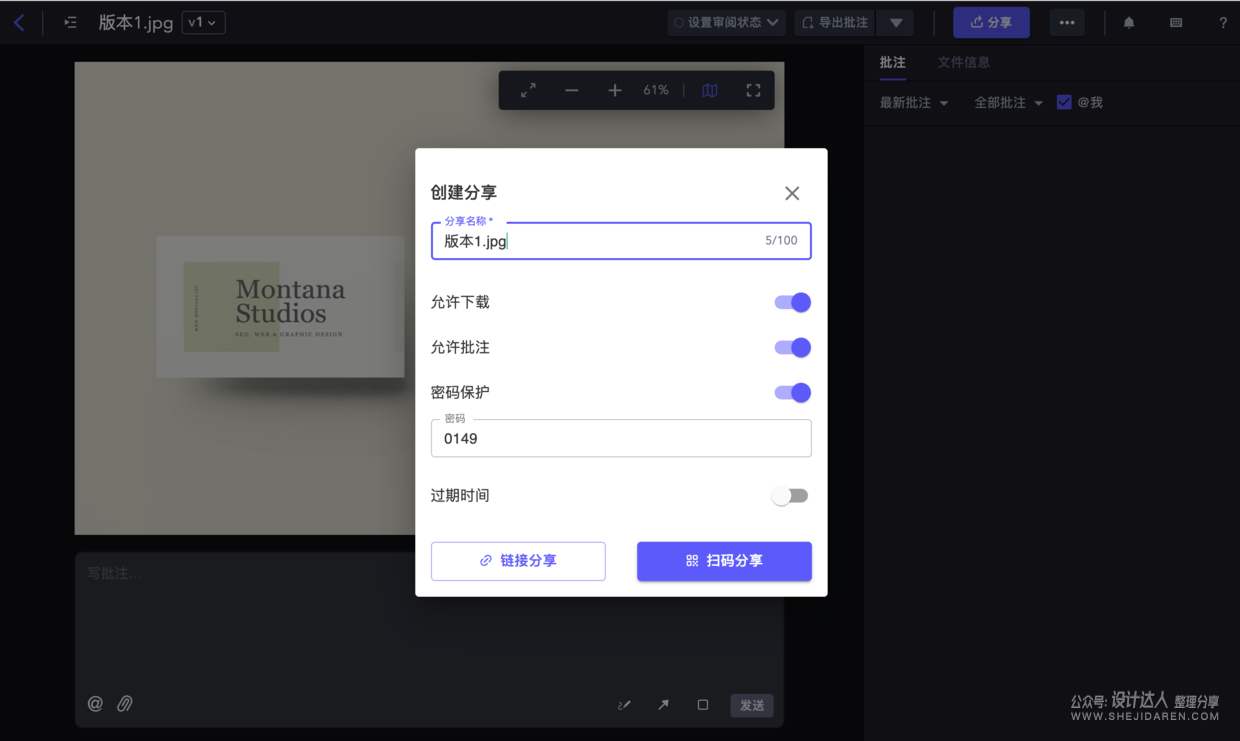The image size is (1240, 741).
Task: Turn off the 密码保护 password protection toggle
Action: 791,392
